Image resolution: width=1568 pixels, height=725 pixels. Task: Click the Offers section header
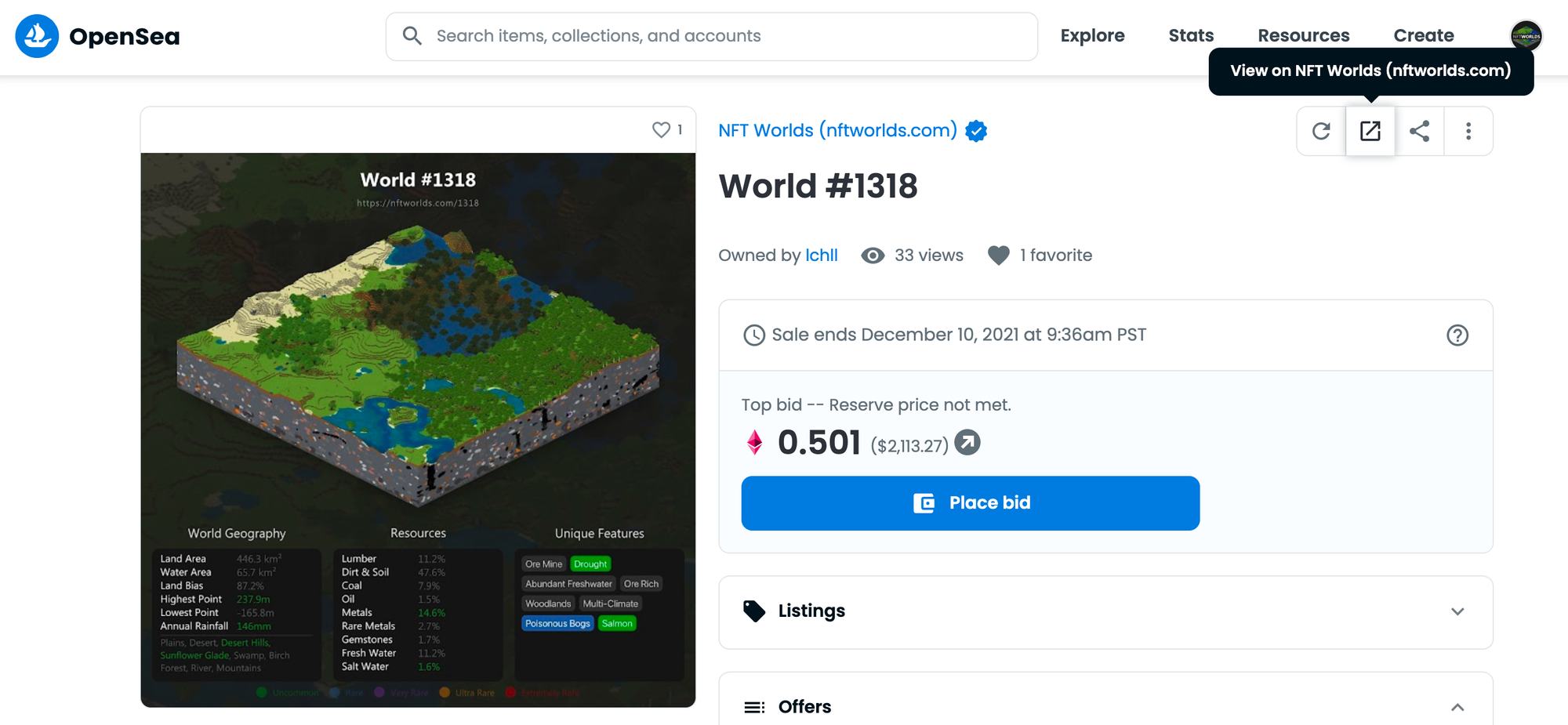1105,699
